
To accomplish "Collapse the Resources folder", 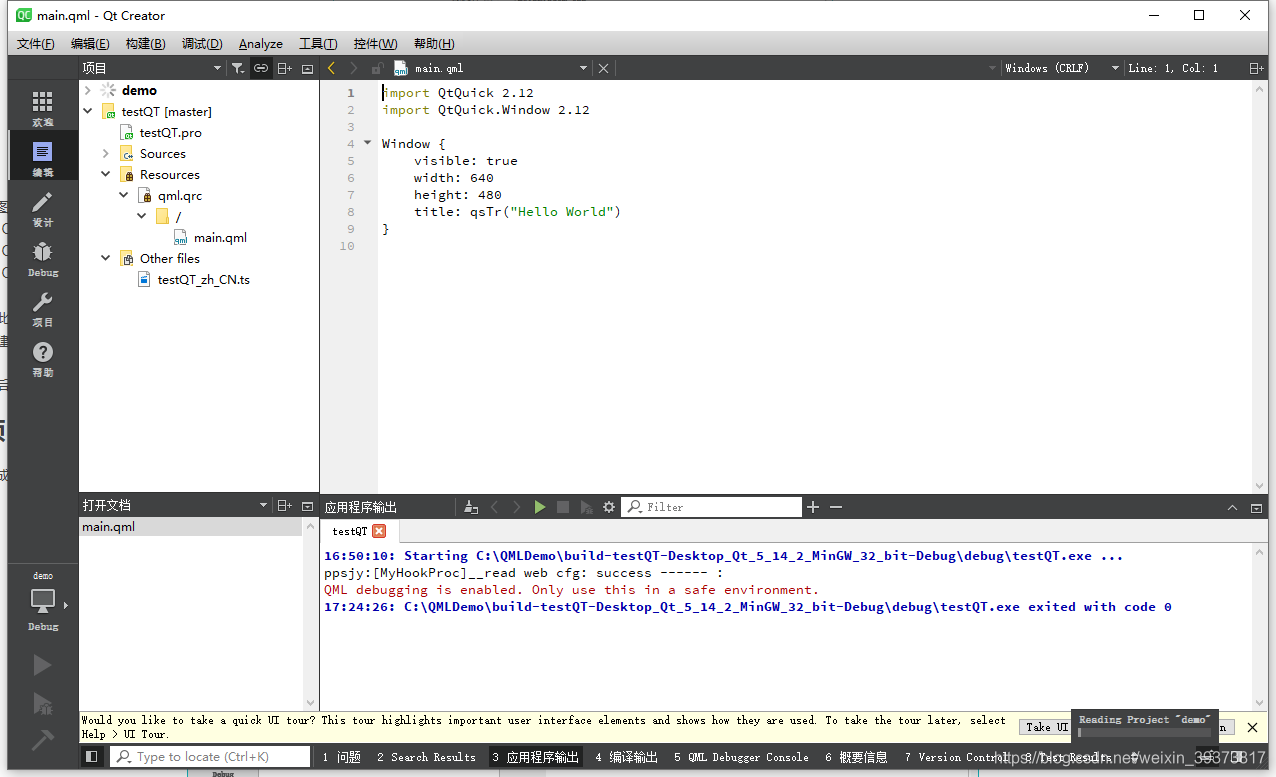I will click(106, 174).
